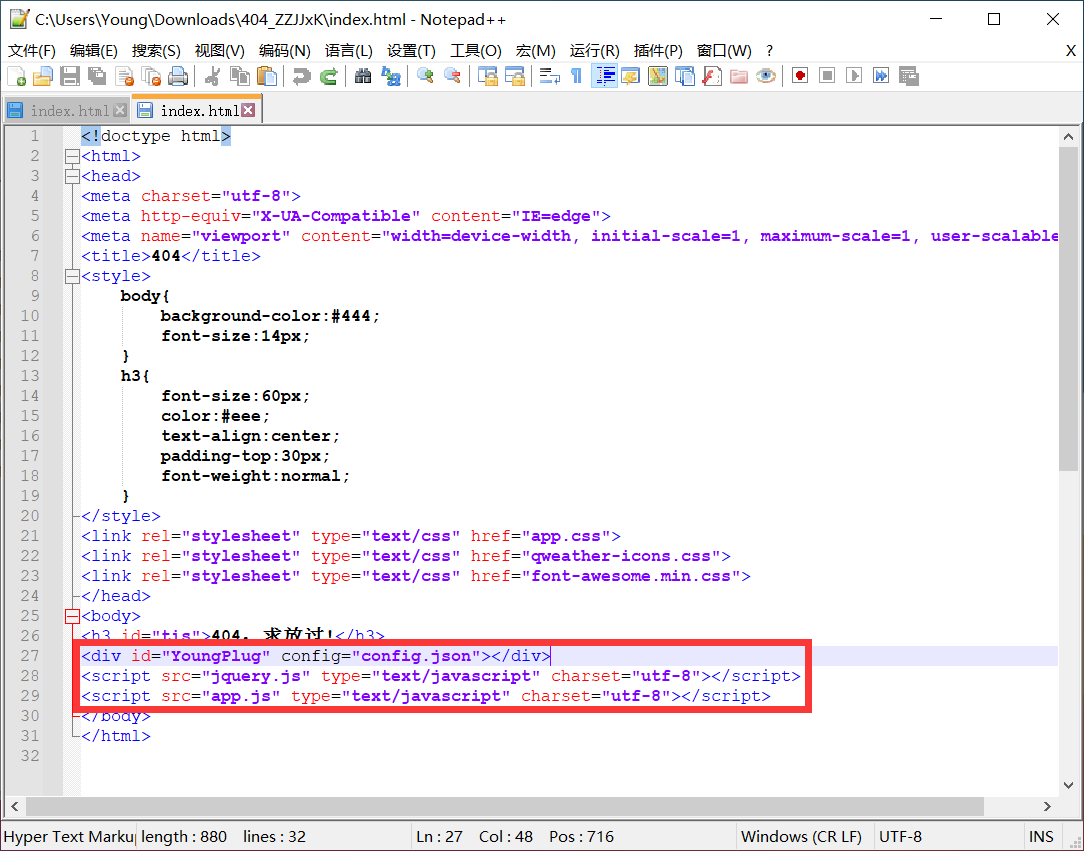This screenshot has height=851, width=1084.
Task: Open the 编码(N) menu
Action: (285, 51)
